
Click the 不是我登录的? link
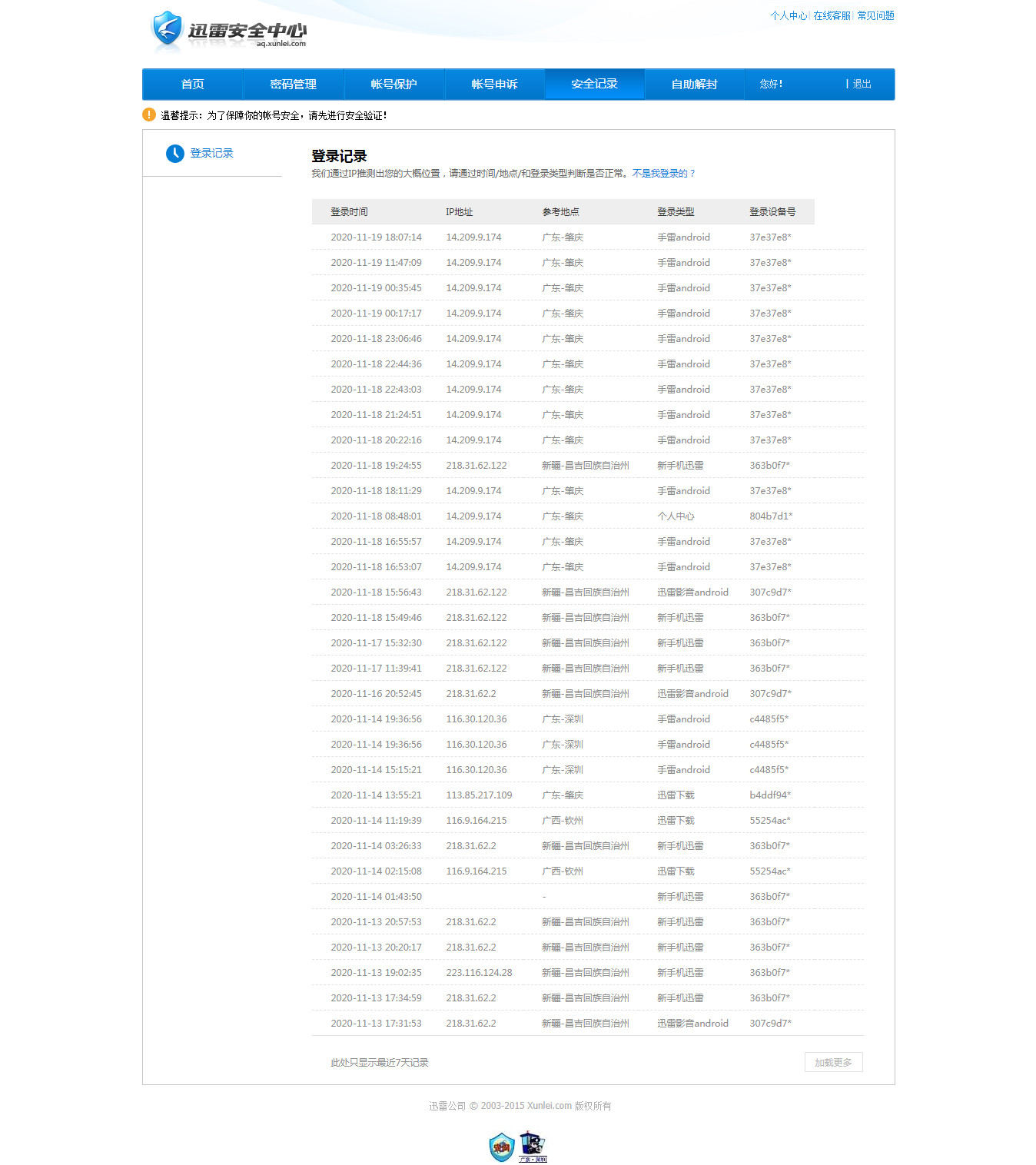(x=663, y=174)
